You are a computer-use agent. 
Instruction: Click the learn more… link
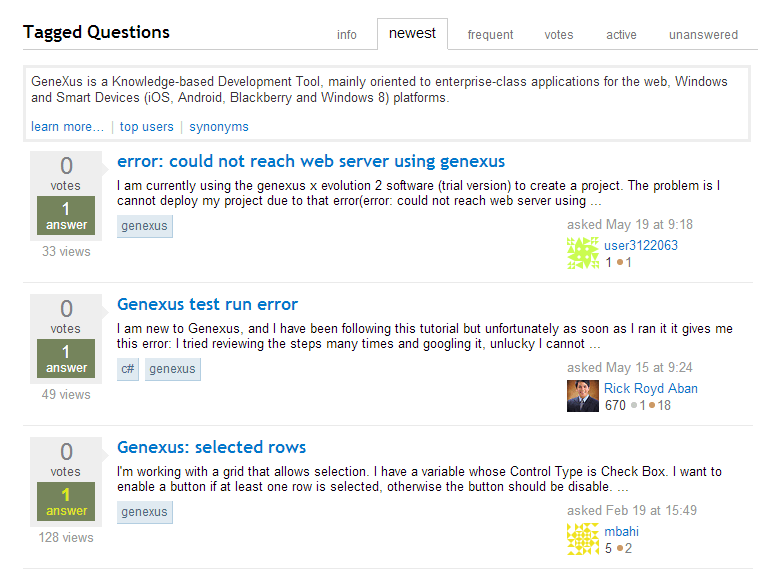pos(67,127)
